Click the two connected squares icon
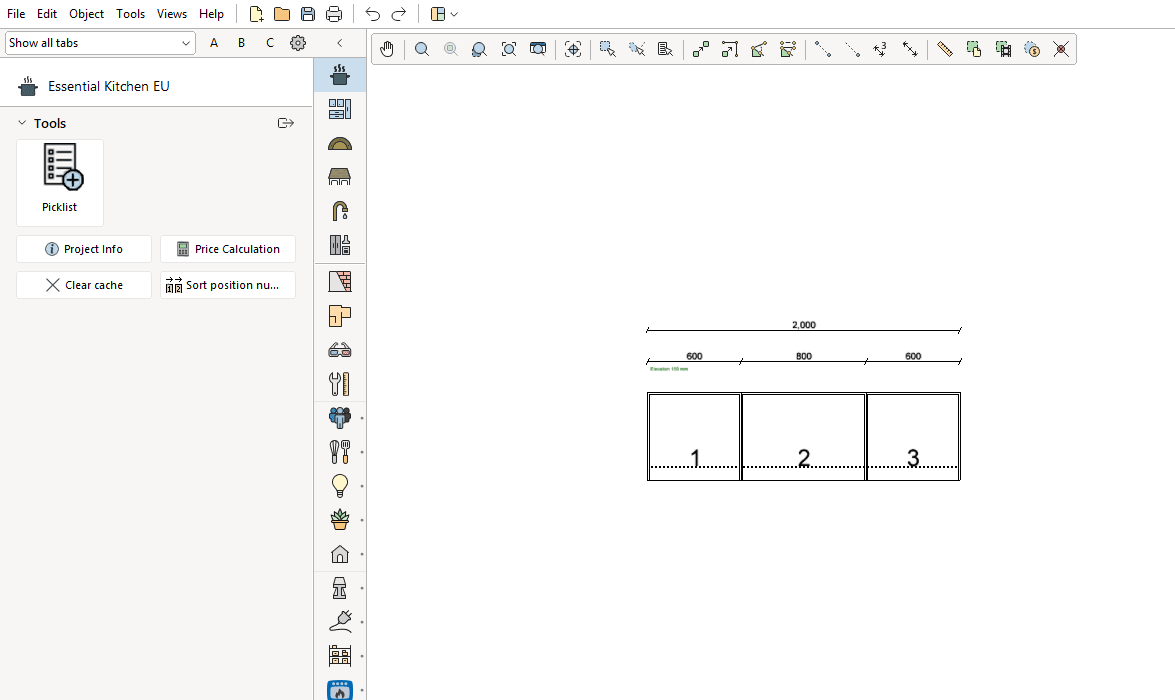Screen dimensions: 1175x700 pos(701,49)
